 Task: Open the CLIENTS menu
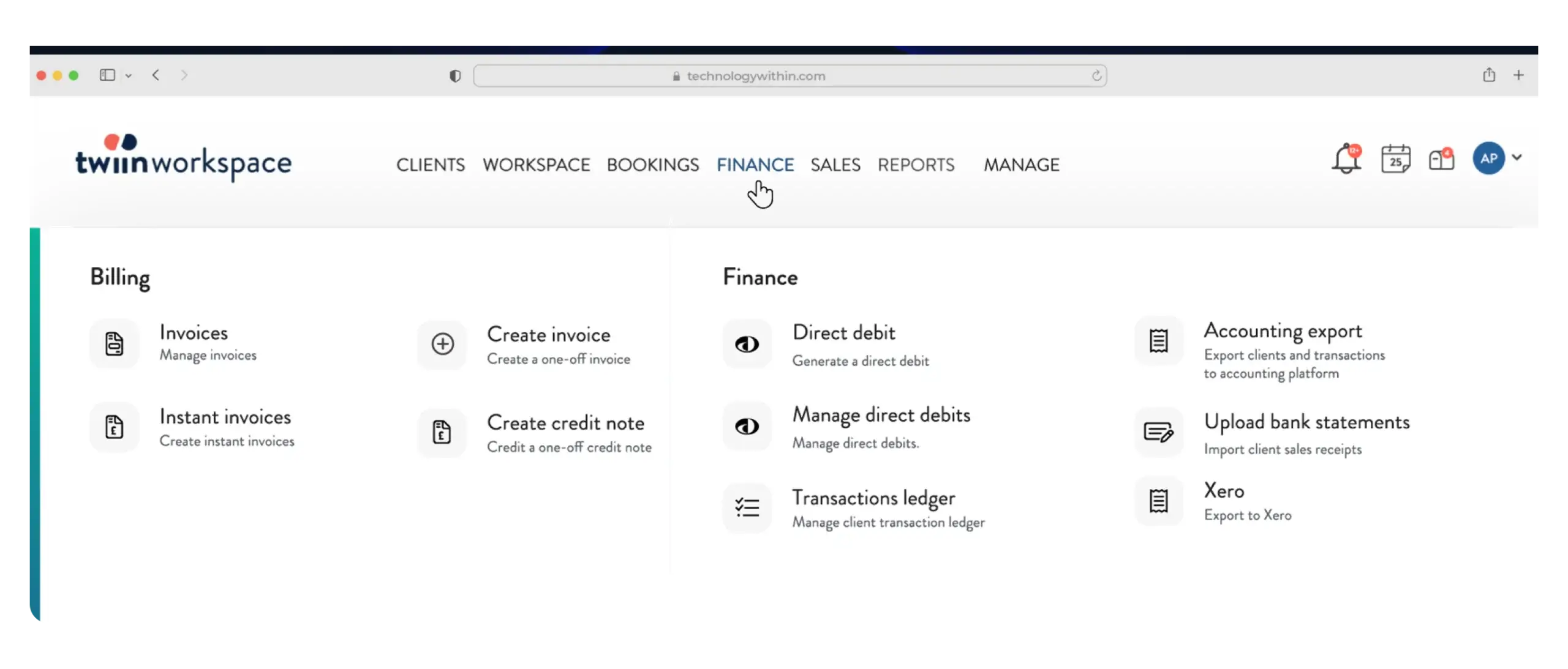(x=430, y=165)
